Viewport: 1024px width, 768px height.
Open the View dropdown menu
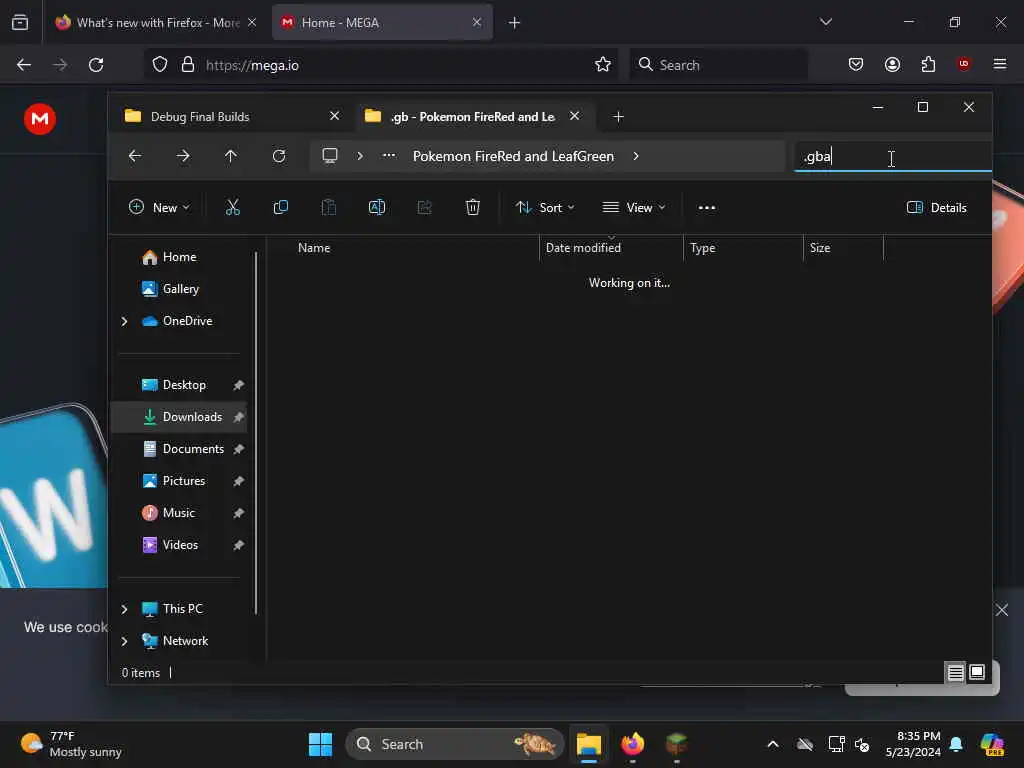coord(633,208)
